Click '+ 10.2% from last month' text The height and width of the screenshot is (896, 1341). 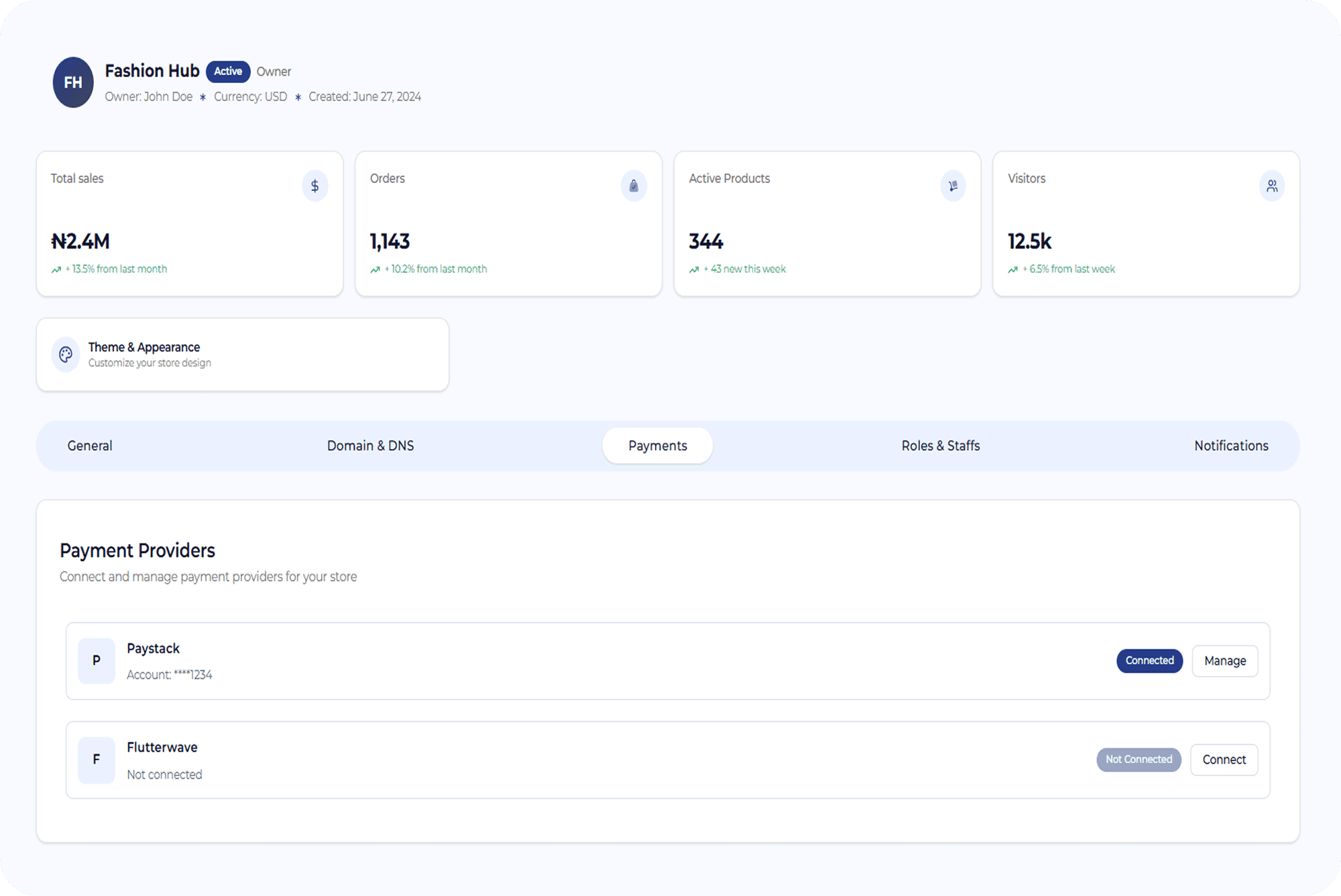(x=436, y=269)
